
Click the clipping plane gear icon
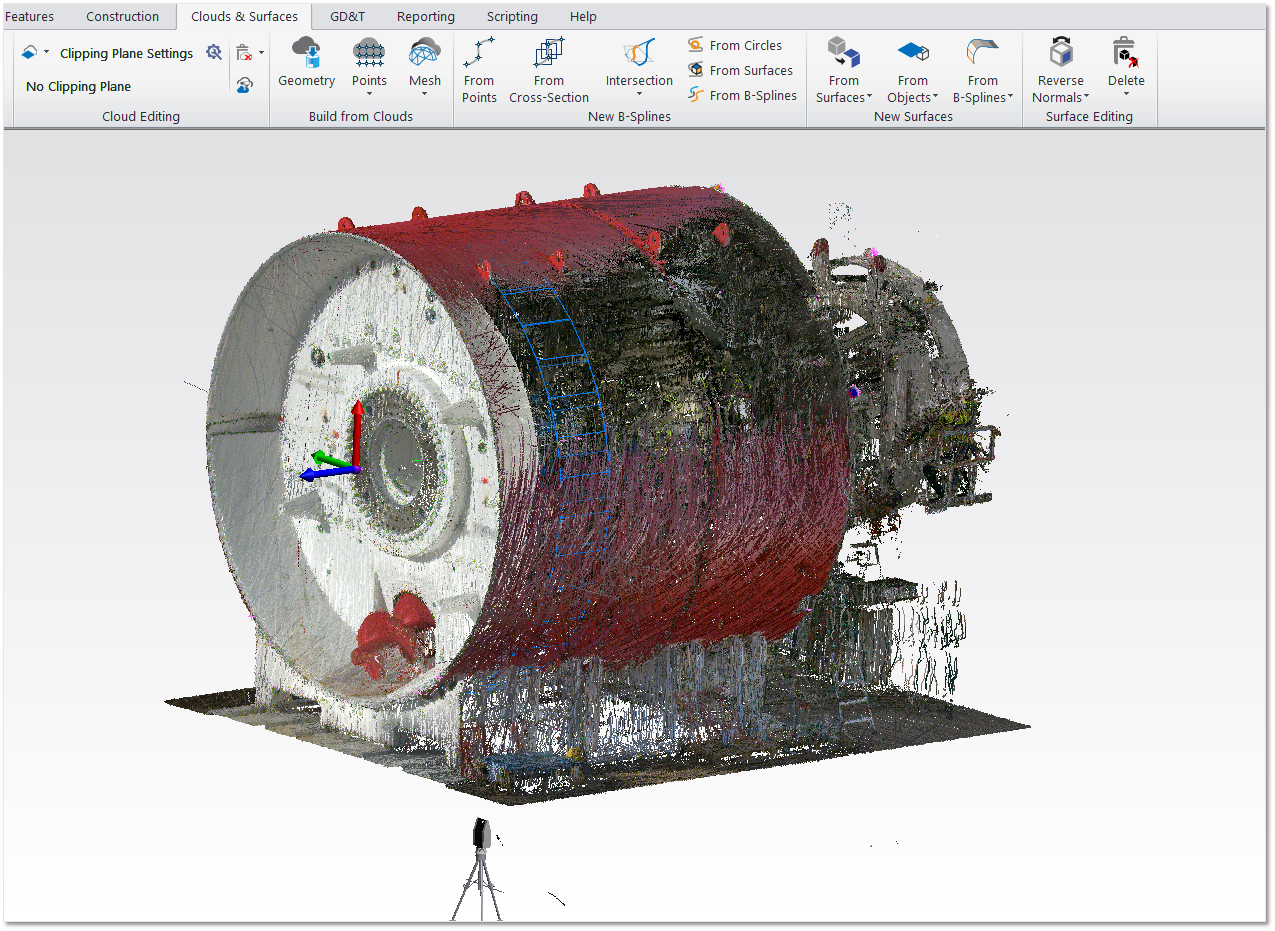tap(214, 52)
